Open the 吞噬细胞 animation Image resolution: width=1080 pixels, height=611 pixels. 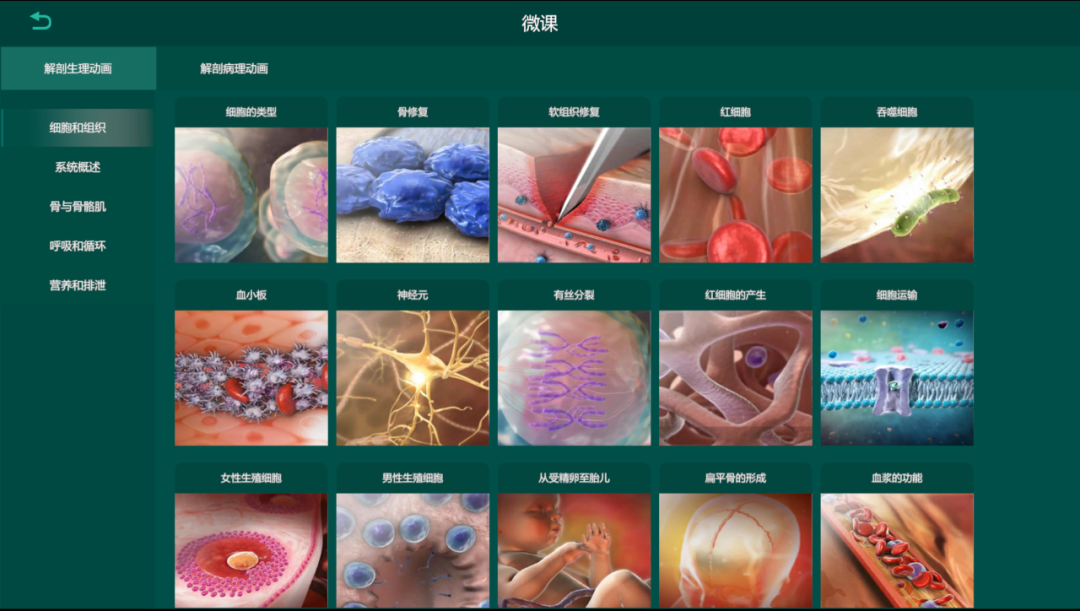tap(897, 195)
